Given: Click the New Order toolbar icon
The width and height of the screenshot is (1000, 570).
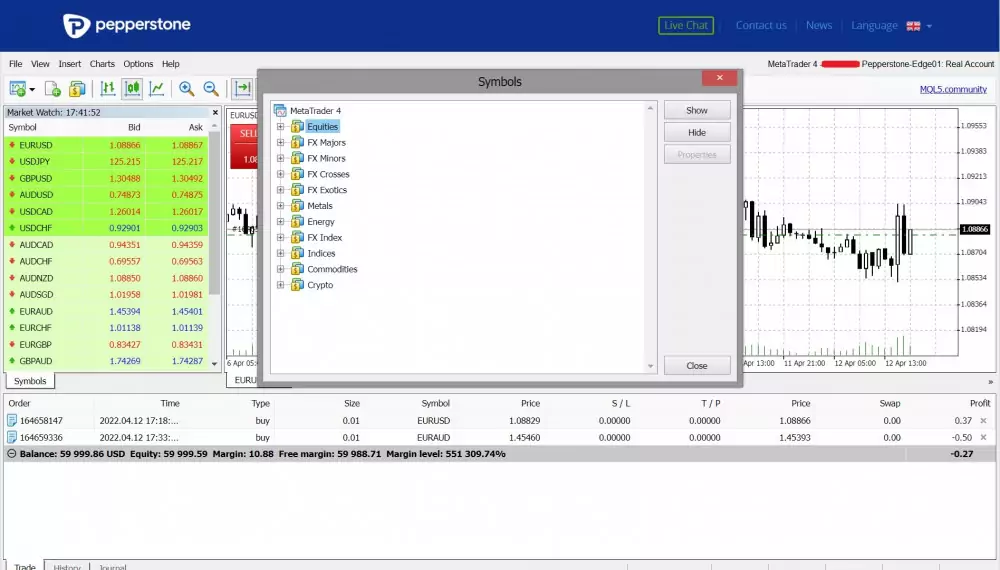Looking at the screenshot, I should 18,89.
